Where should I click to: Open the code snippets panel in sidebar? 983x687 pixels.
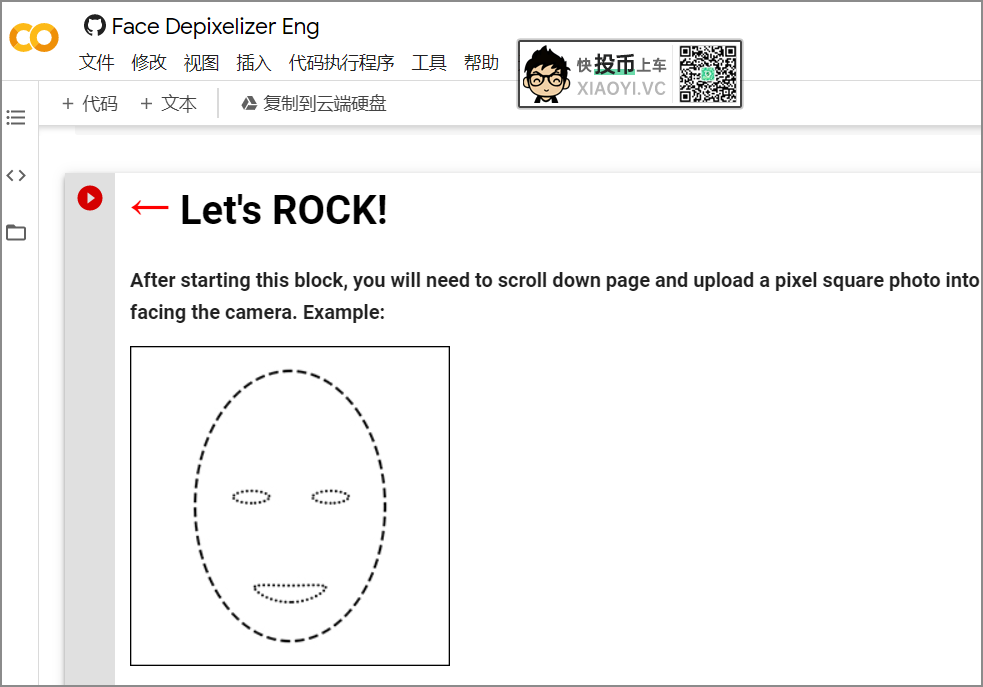point(16,176)
